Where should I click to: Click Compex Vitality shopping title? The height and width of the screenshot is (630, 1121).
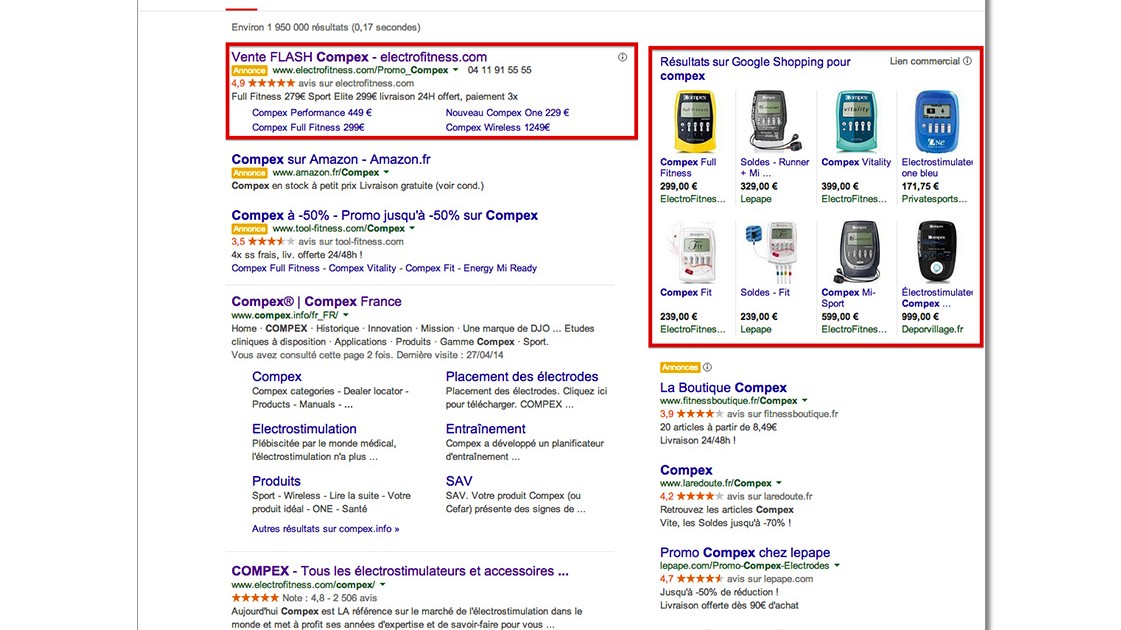click(x=856, y=162)
